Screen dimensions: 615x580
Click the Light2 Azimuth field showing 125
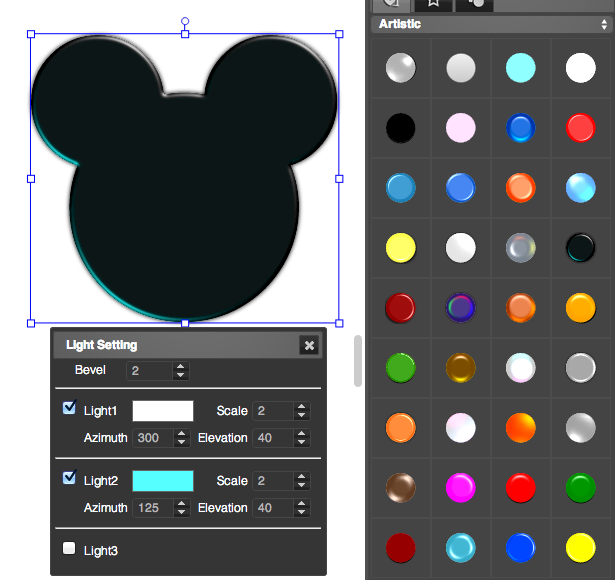(153, 508)
